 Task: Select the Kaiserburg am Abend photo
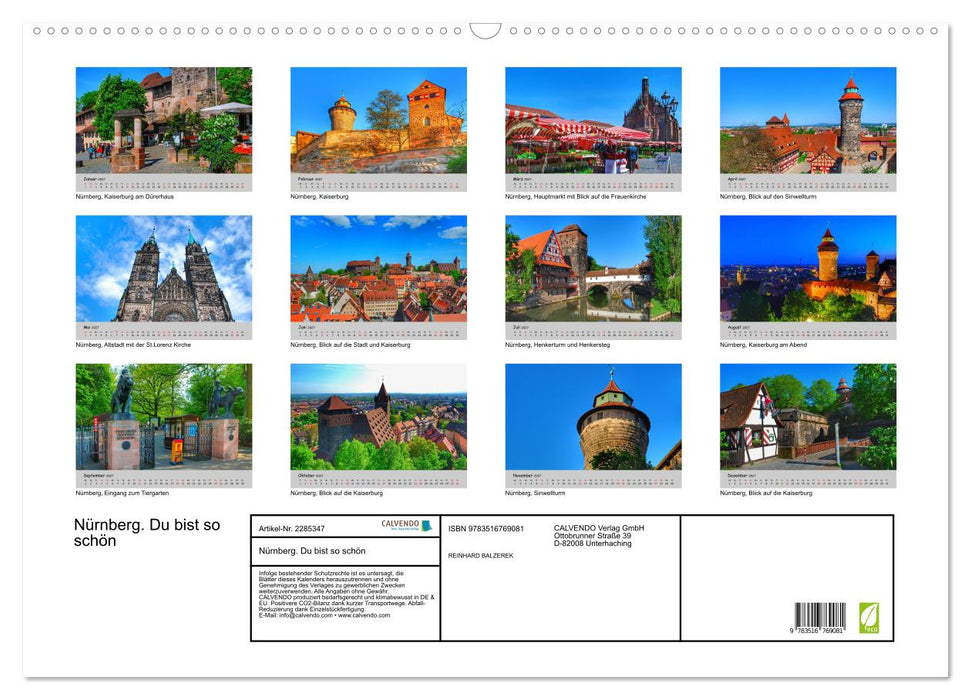pos(808,268)
